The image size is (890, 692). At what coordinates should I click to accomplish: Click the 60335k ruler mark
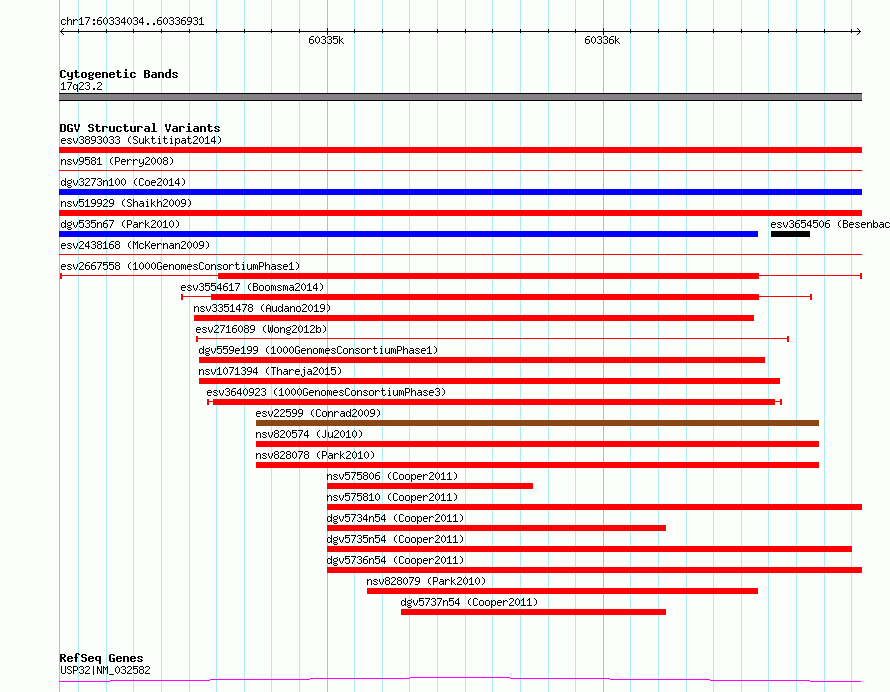point(326,40)
